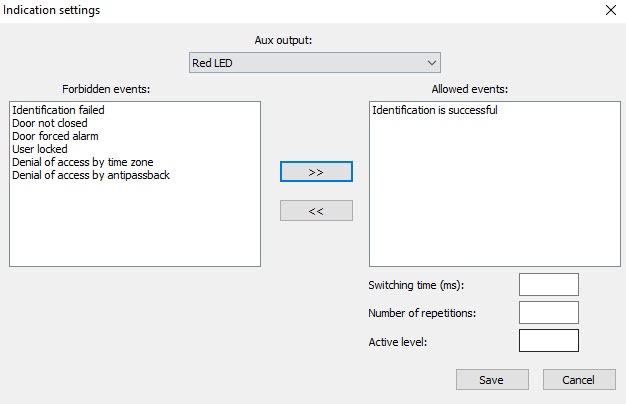The image size is (626, 404).
Task: Select 'Identification failed' in Forbidden events
Action: [58, 110]
